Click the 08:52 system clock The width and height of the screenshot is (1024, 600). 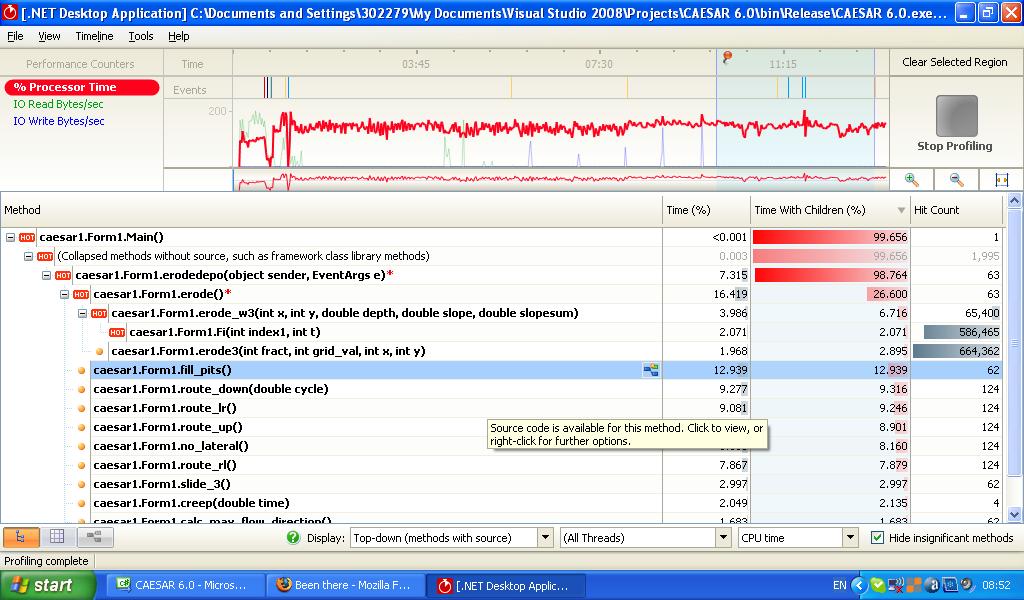[x=997, y=585]
